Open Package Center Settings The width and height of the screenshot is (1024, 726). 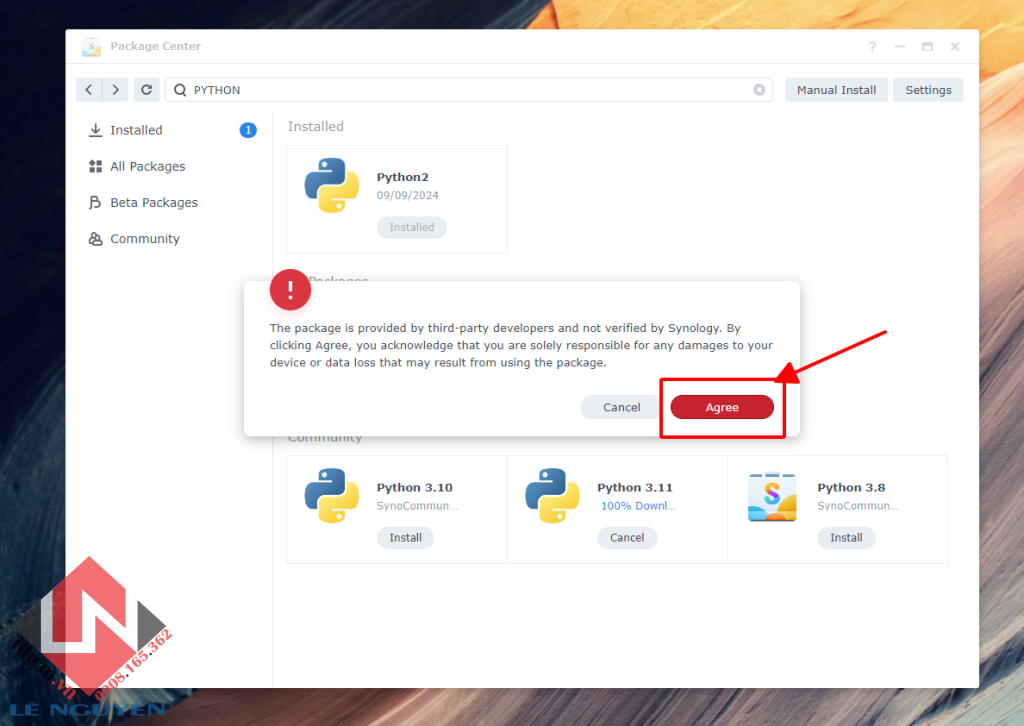tap(928, 90)
